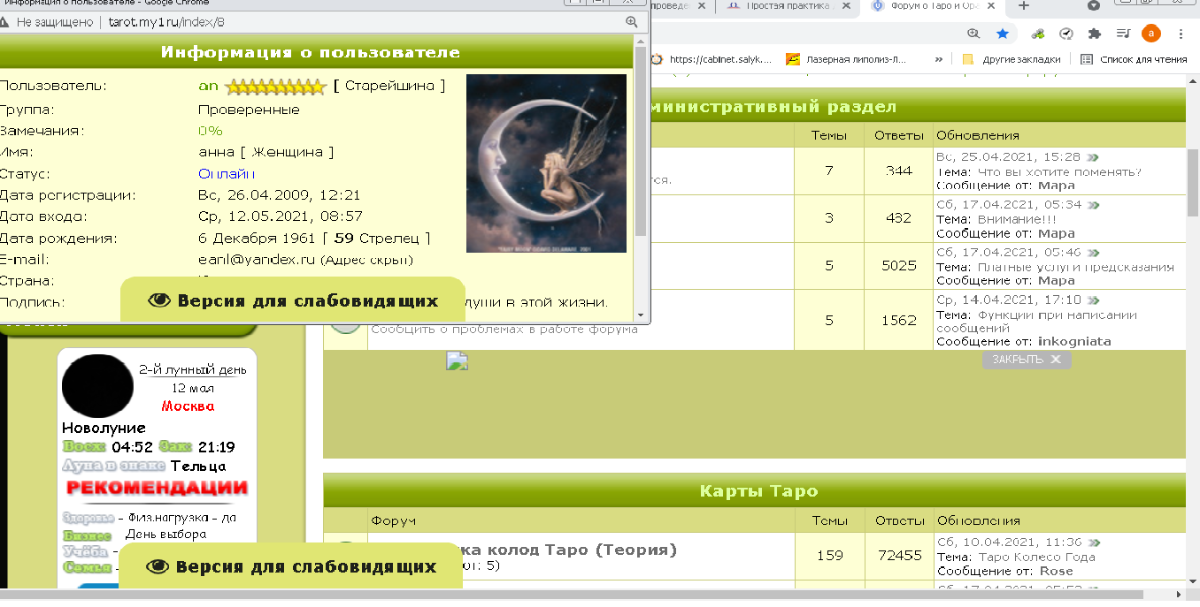Click the zoom magnifier in popup address bar
Image resolution: width=1200 pixels, height=607 pixels.
(x=631, y=21)
